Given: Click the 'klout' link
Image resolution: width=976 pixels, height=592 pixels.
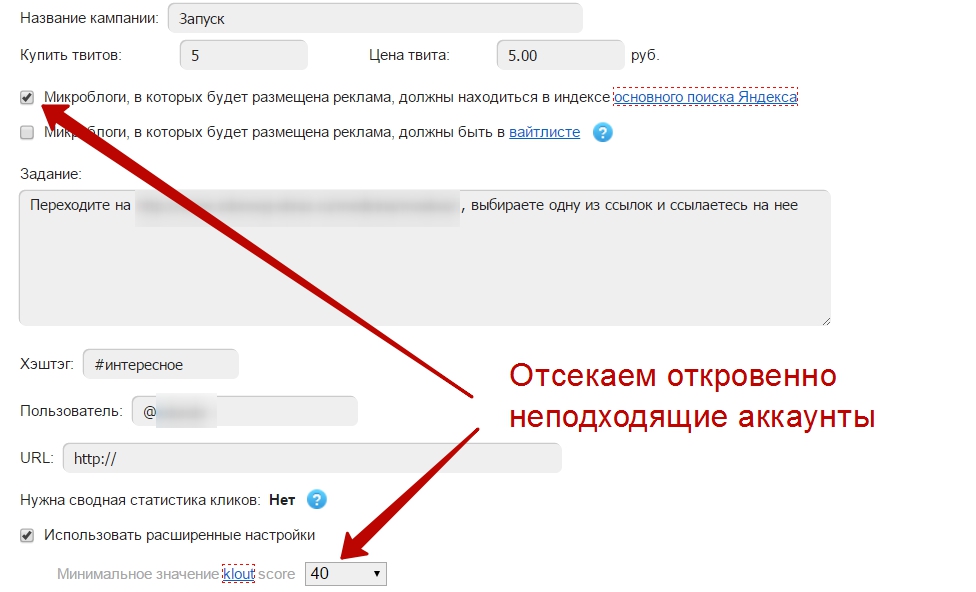Looking at the screenshot, I should (x=238, y=574).
